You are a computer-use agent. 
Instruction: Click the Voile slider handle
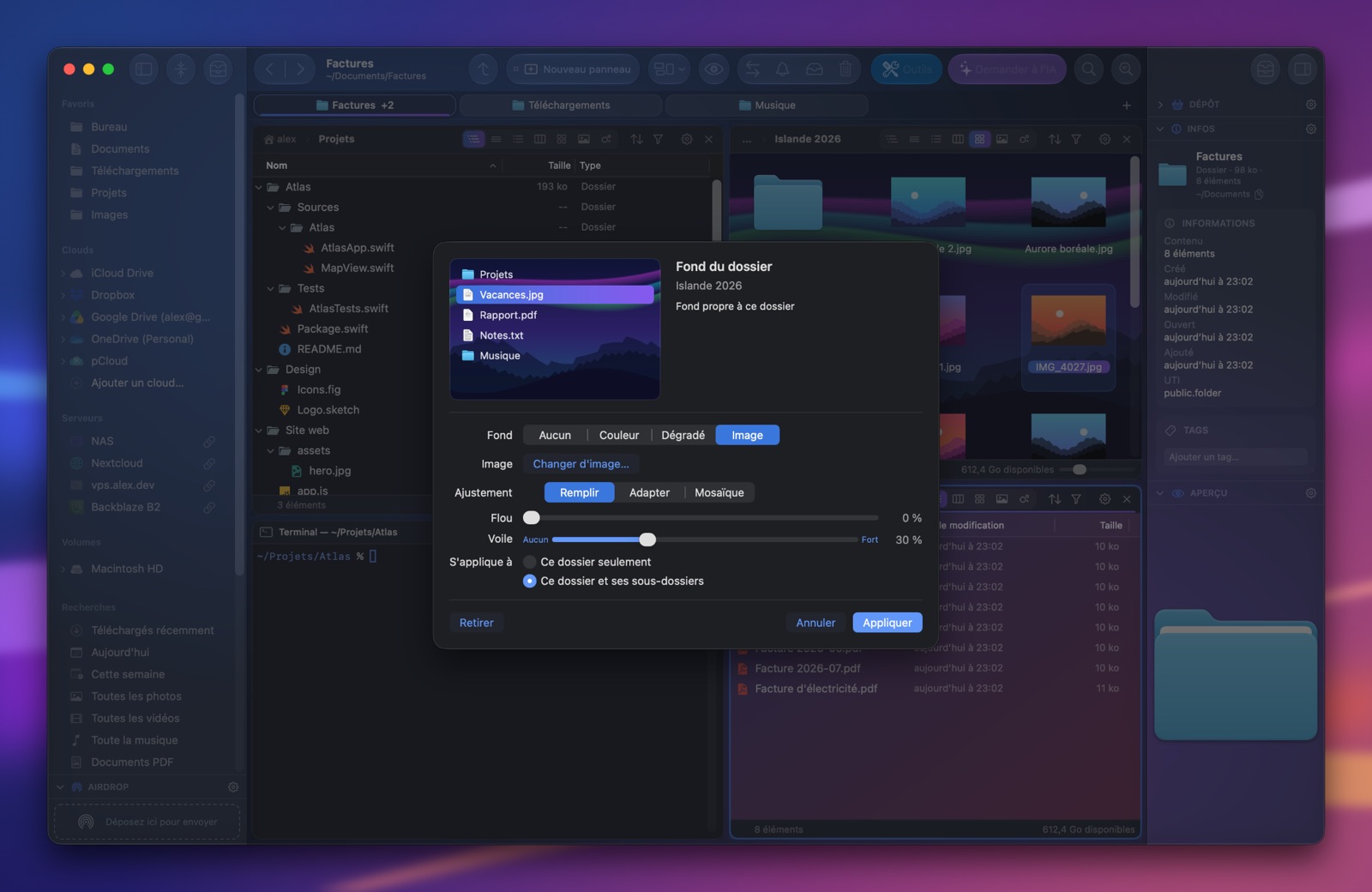click(647, 539)
